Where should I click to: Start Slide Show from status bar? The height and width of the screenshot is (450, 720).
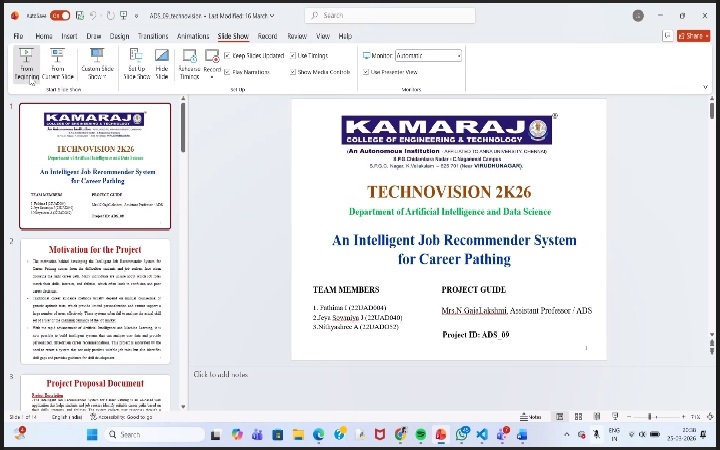pos(615,416)
